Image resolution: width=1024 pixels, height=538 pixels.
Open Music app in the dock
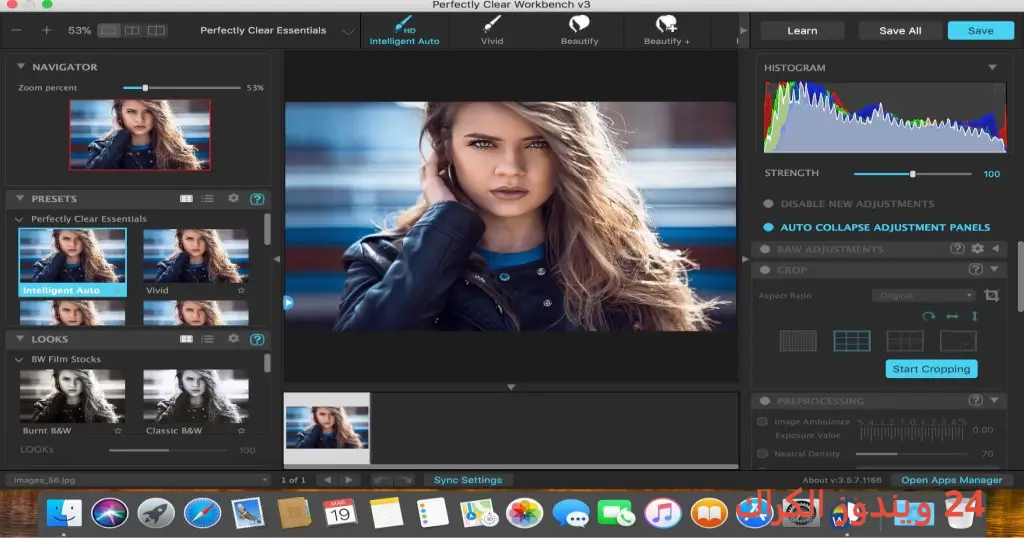point(662,513)
